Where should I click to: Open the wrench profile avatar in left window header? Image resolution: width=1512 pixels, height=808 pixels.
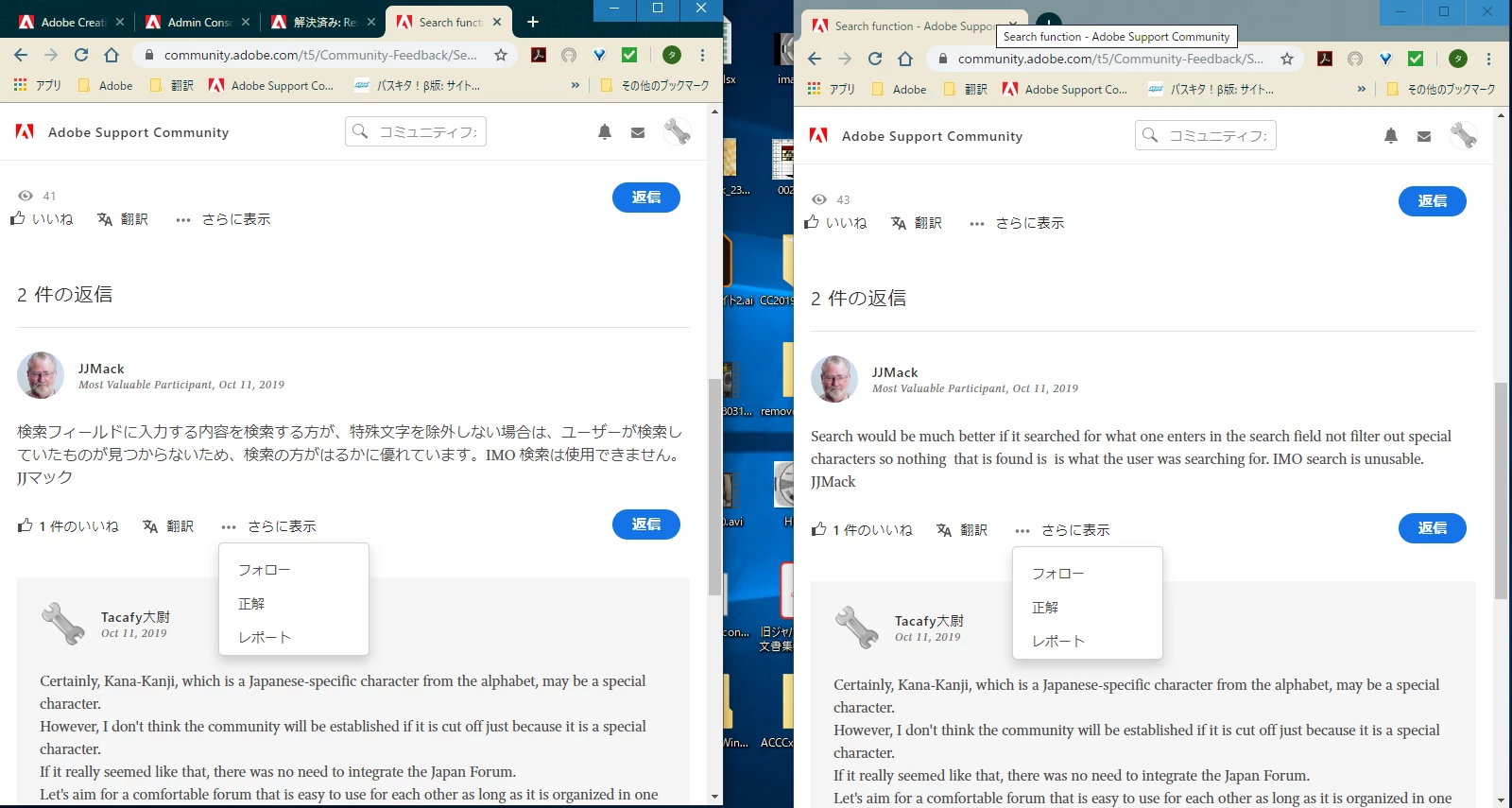pyautogui.click(x=678, y=131)
